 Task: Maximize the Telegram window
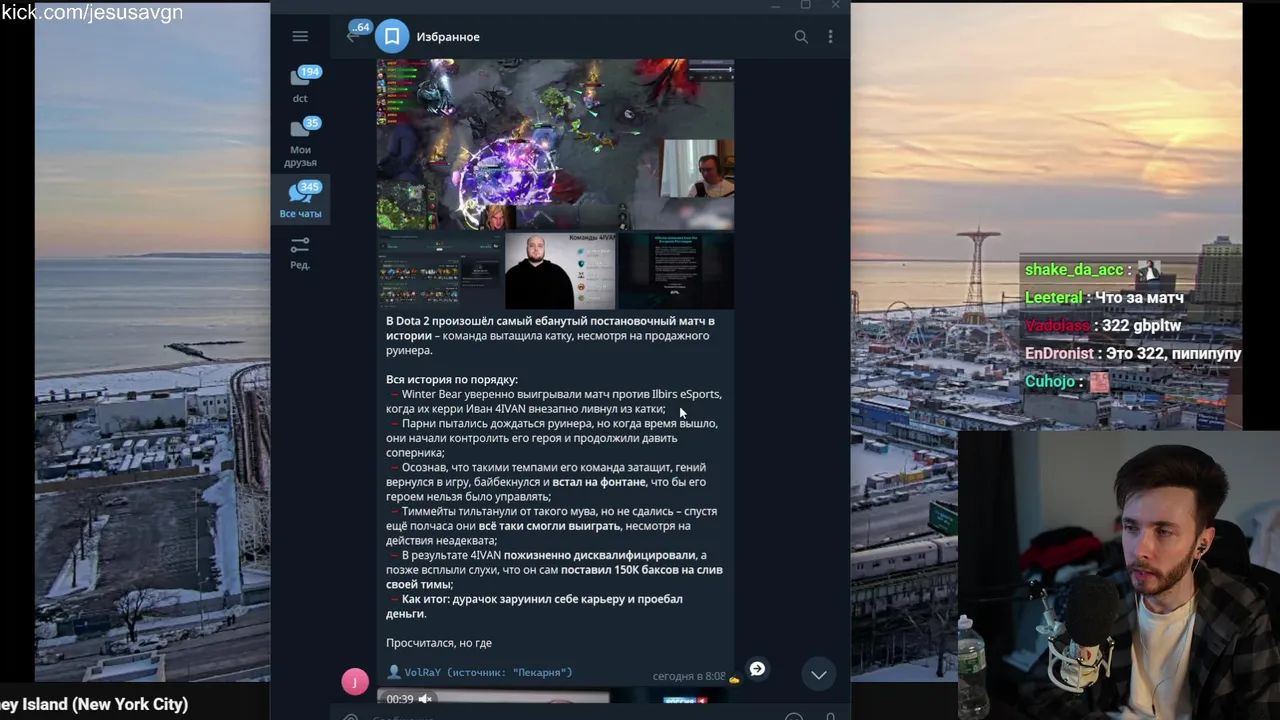(805, 6)
